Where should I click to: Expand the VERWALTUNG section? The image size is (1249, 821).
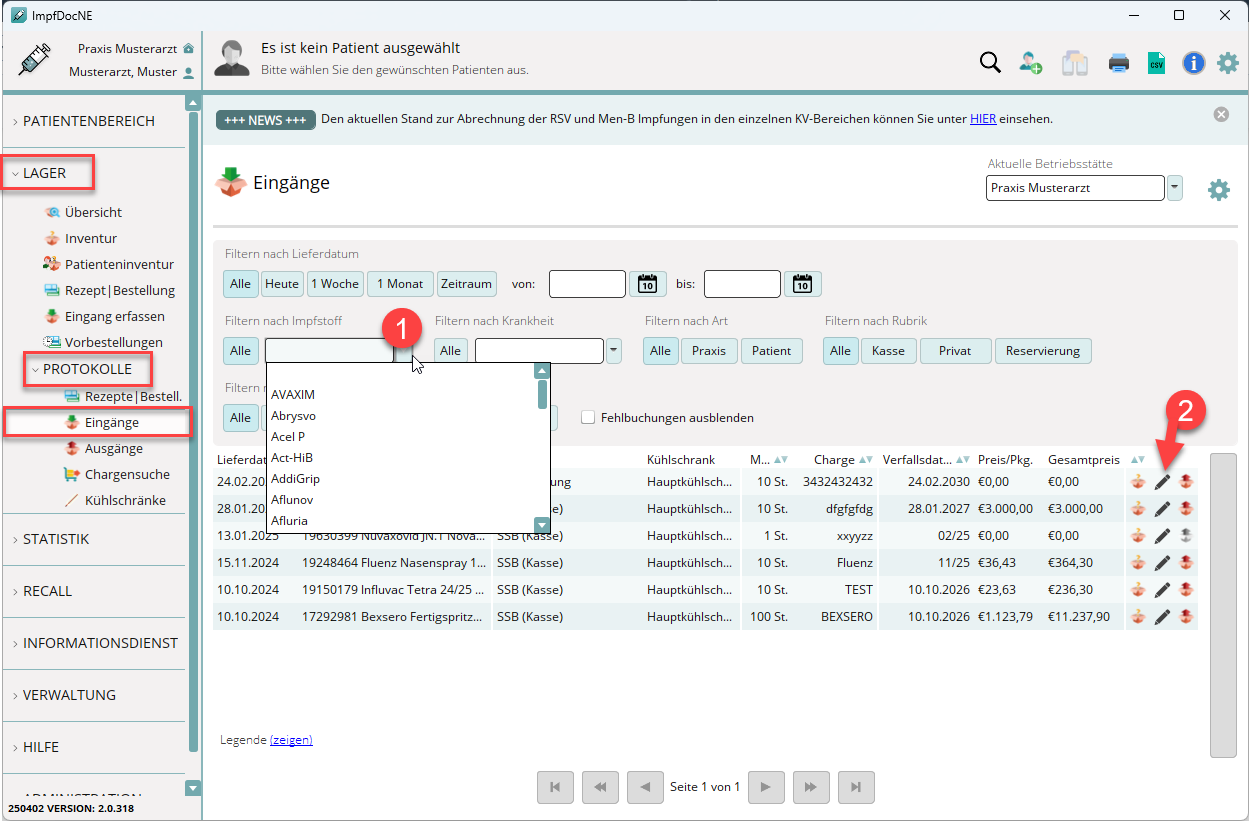[x=69, y=695]
